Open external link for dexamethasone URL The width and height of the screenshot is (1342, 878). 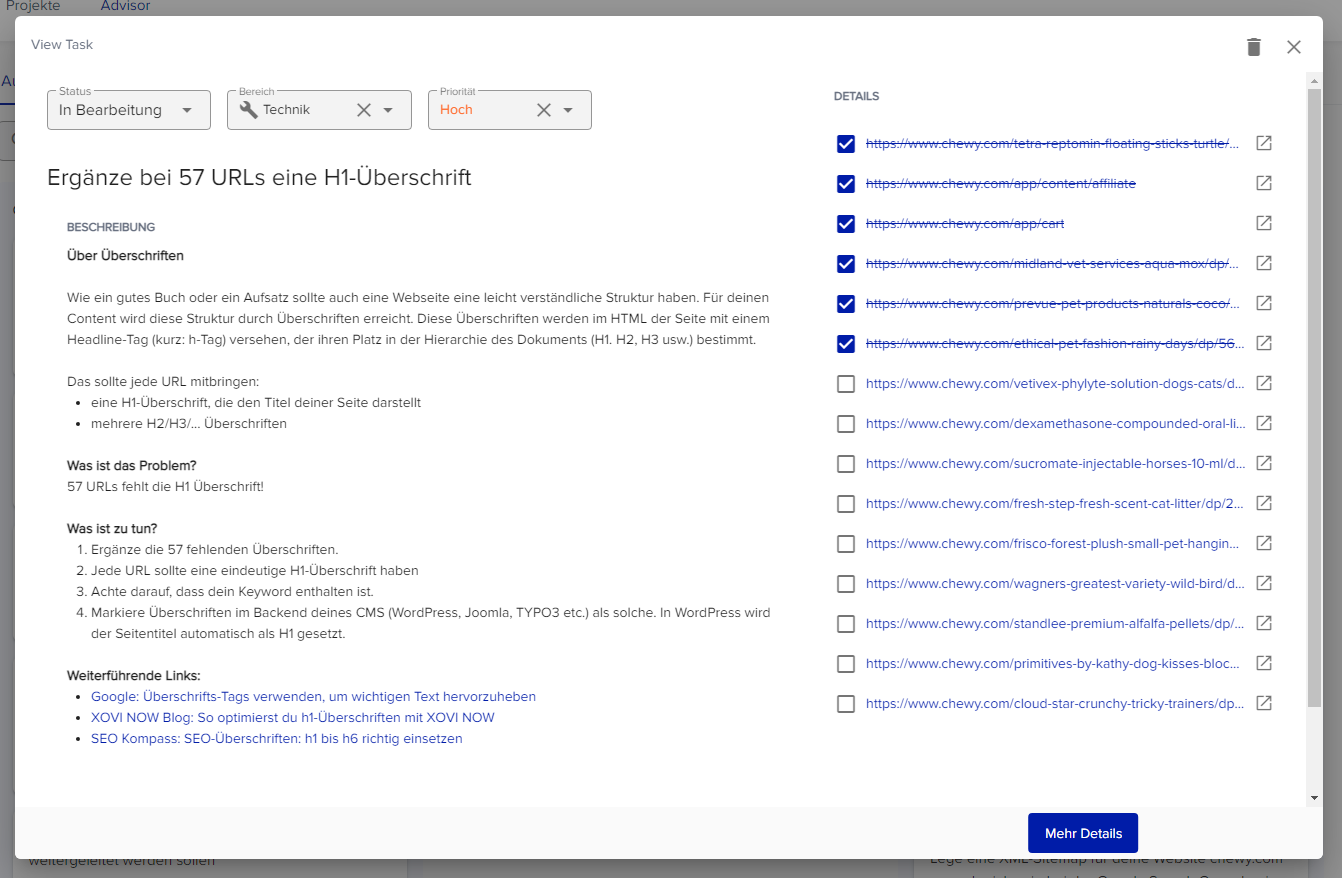tap(1264, 423)
